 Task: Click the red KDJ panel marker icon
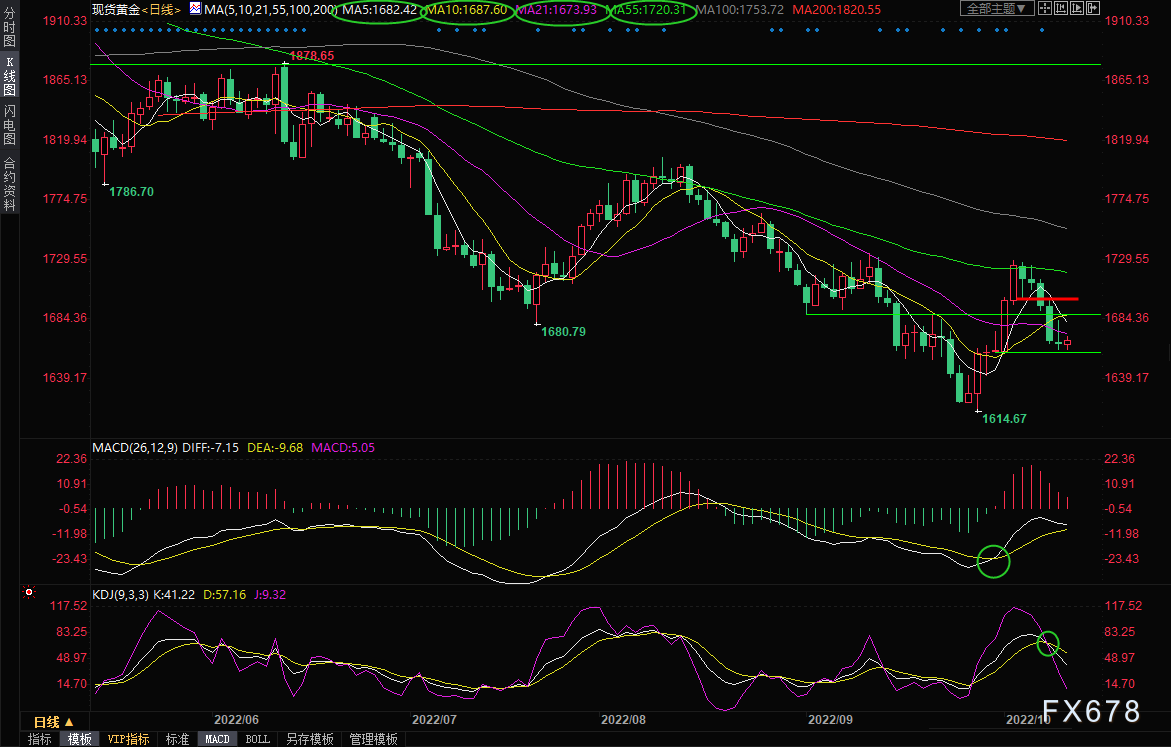29,592
